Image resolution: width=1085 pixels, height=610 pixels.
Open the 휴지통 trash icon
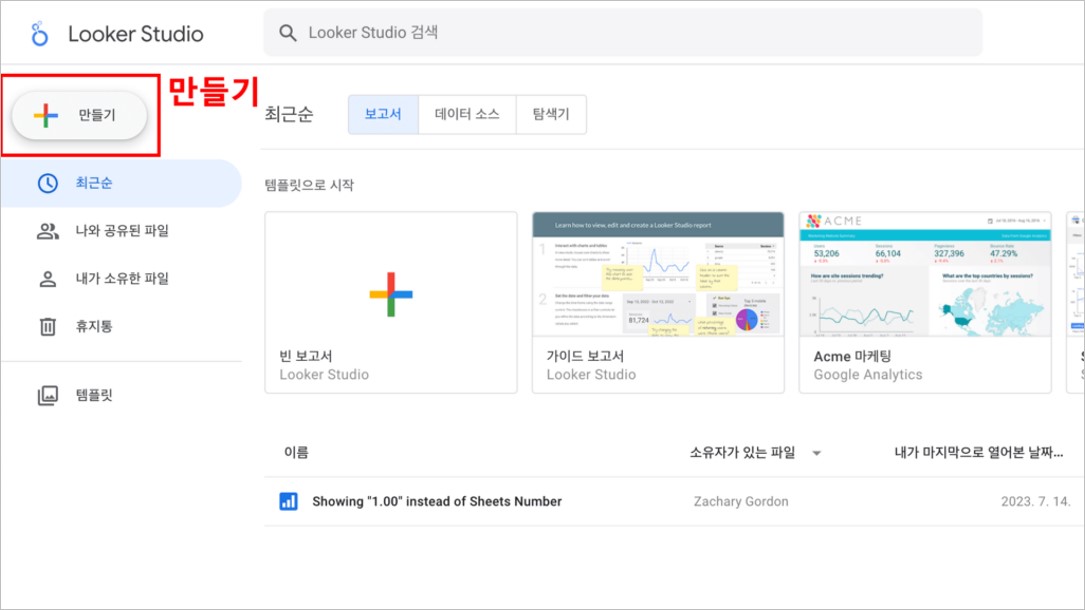47,326
